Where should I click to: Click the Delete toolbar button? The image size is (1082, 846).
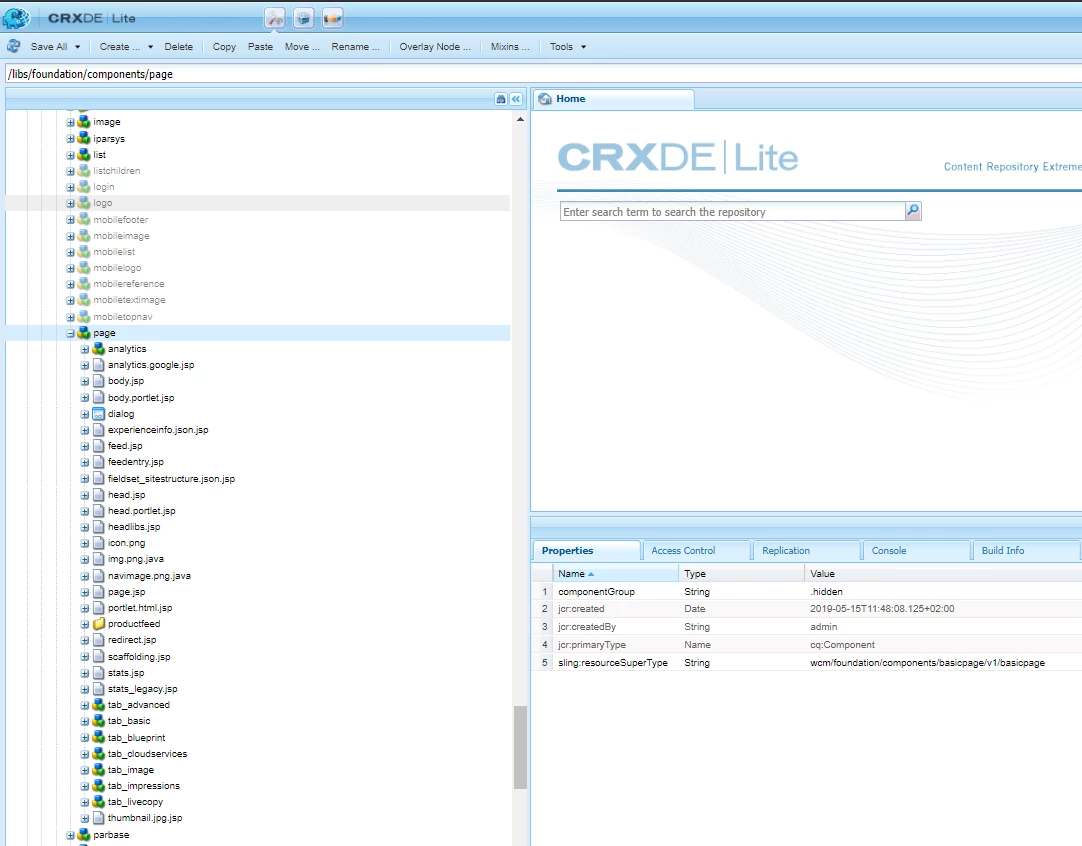(179, 47)
